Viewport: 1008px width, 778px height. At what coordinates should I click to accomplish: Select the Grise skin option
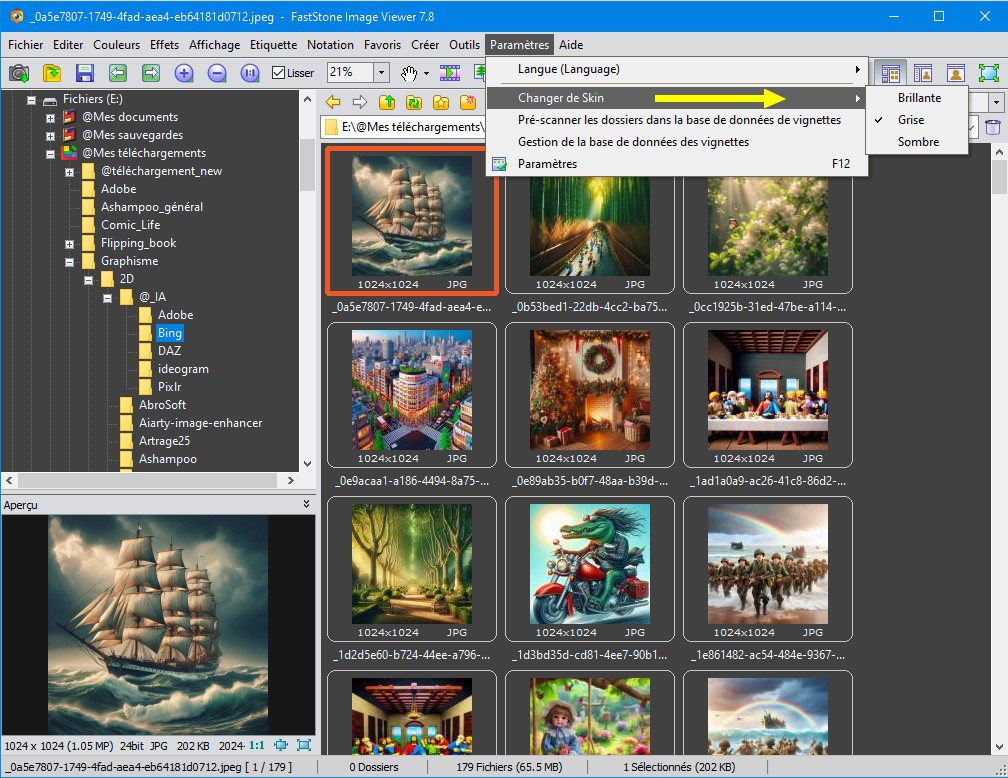(x=917, y=120)
